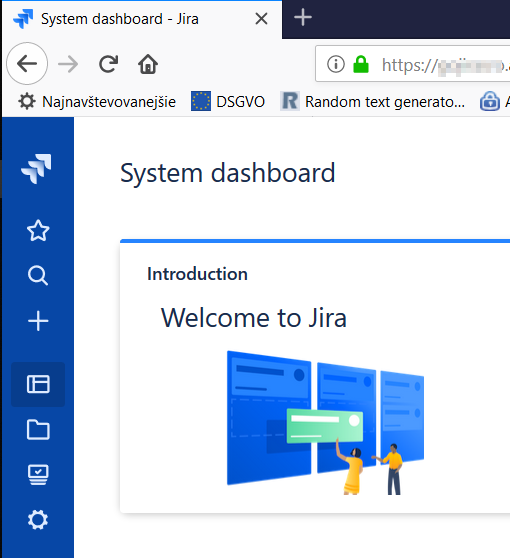Select the System dashboard - Jira tab
This screenshot has width=510, height=558.
142,20
